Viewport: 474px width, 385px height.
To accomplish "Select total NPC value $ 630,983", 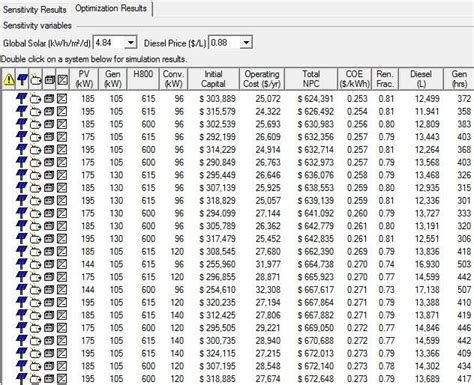I will click(x=316, y=124).
